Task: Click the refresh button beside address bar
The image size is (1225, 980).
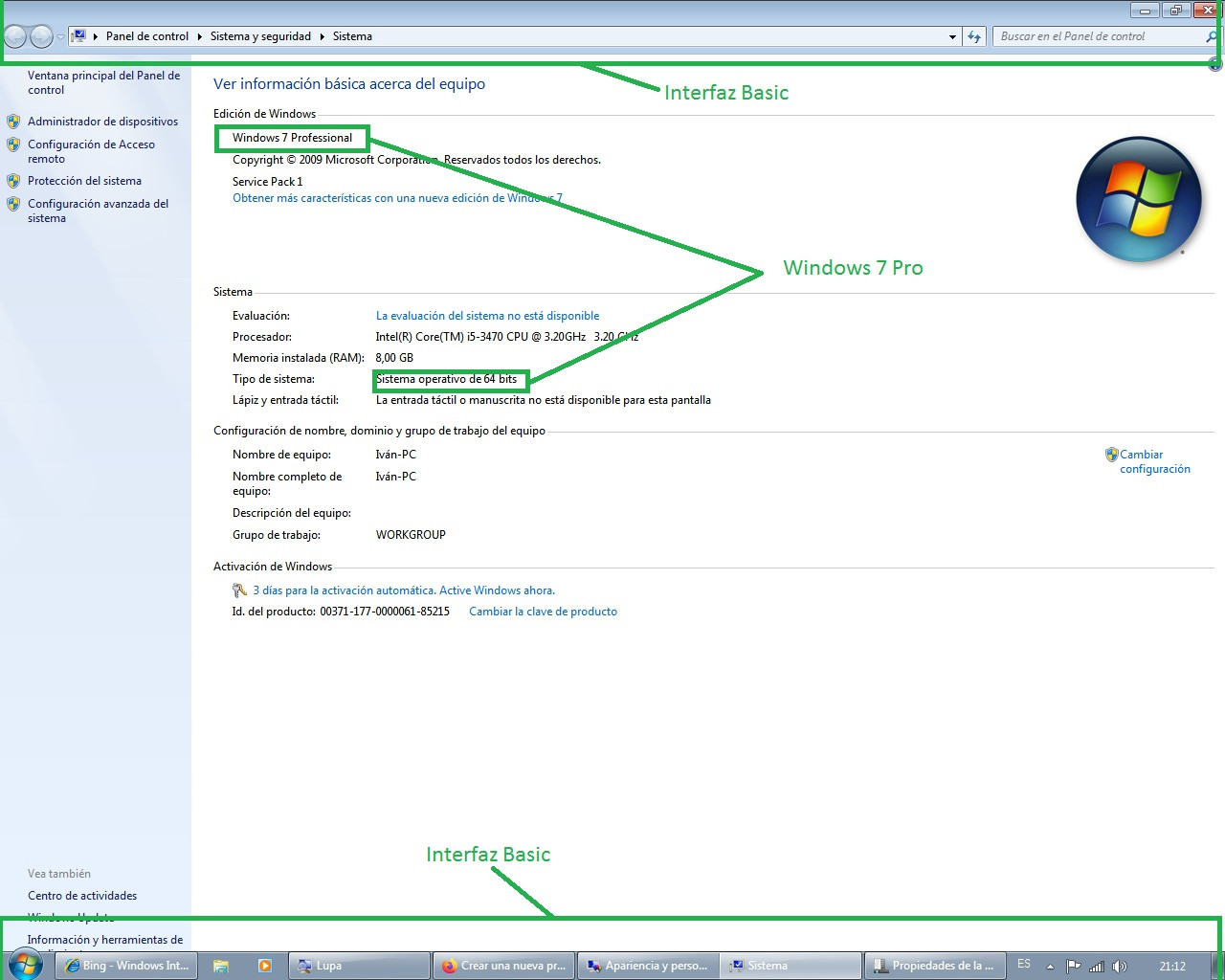Action: [x=974, y=36]
